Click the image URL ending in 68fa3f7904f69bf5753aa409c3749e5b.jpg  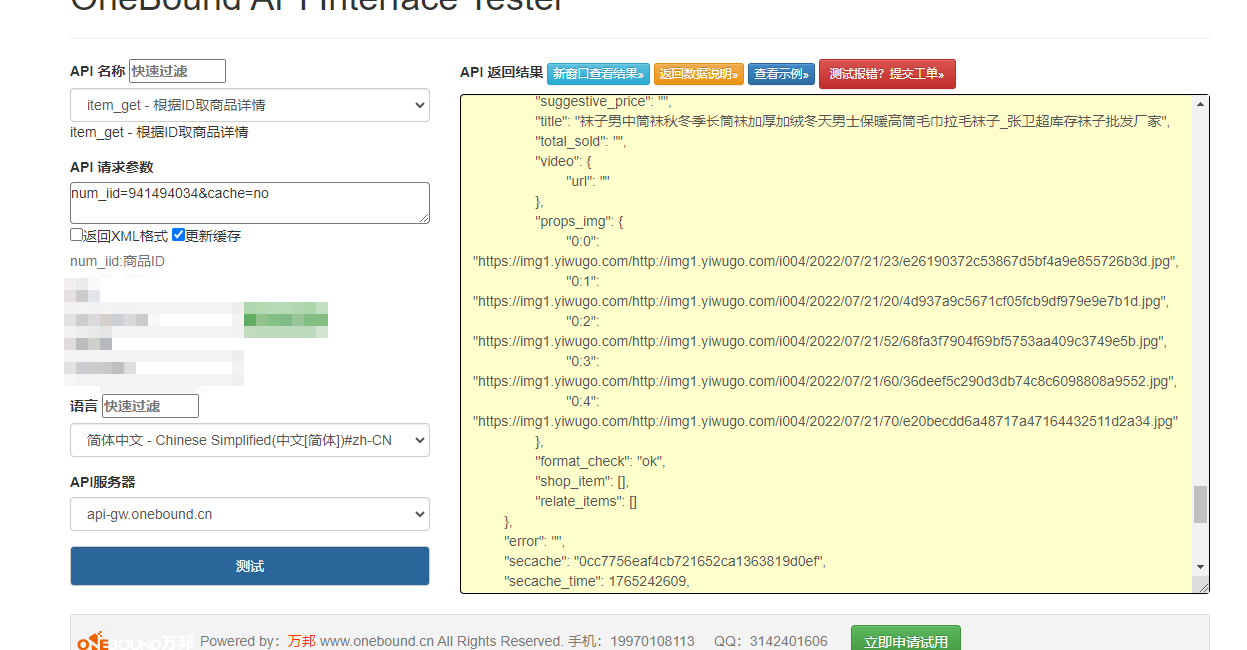tap(820, 341)
